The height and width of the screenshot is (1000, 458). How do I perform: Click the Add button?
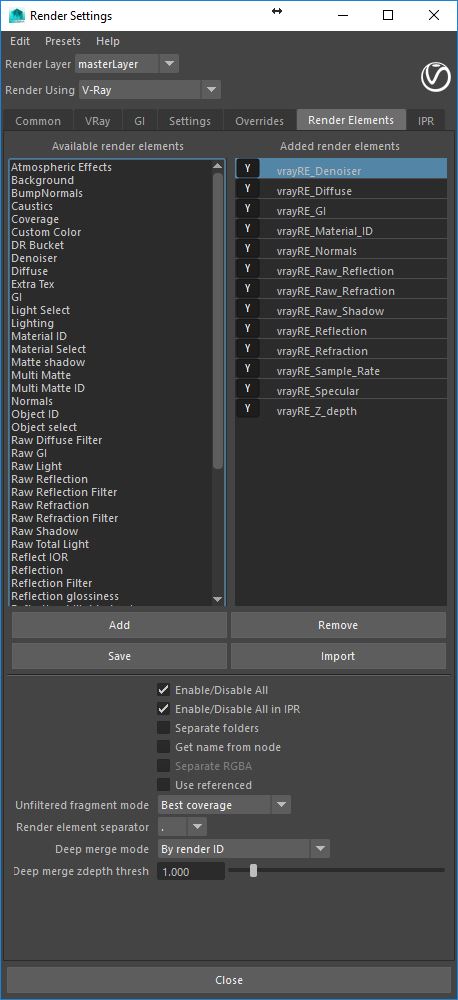[x=119, y=625]
